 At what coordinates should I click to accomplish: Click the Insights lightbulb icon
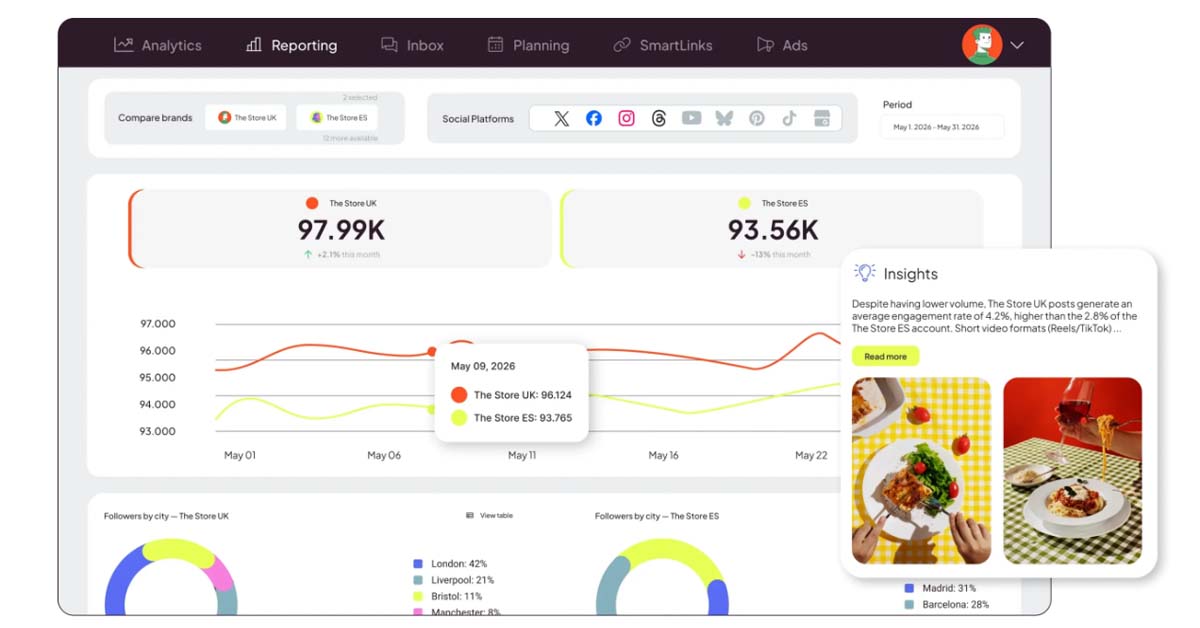click(864, 273)
